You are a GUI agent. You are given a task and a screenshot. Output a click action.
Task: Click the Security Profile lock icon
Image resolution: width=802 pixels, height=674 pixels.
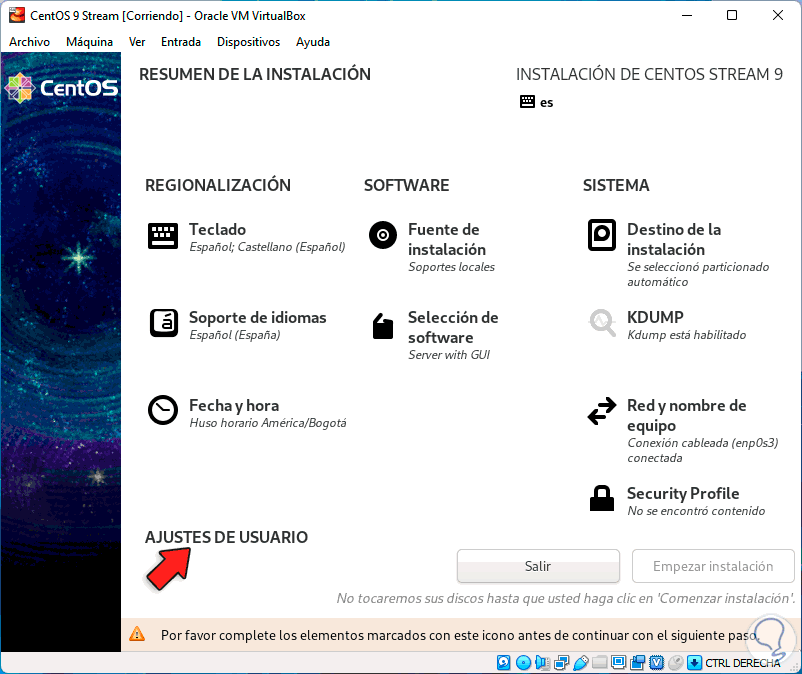[x=602, y=499]
